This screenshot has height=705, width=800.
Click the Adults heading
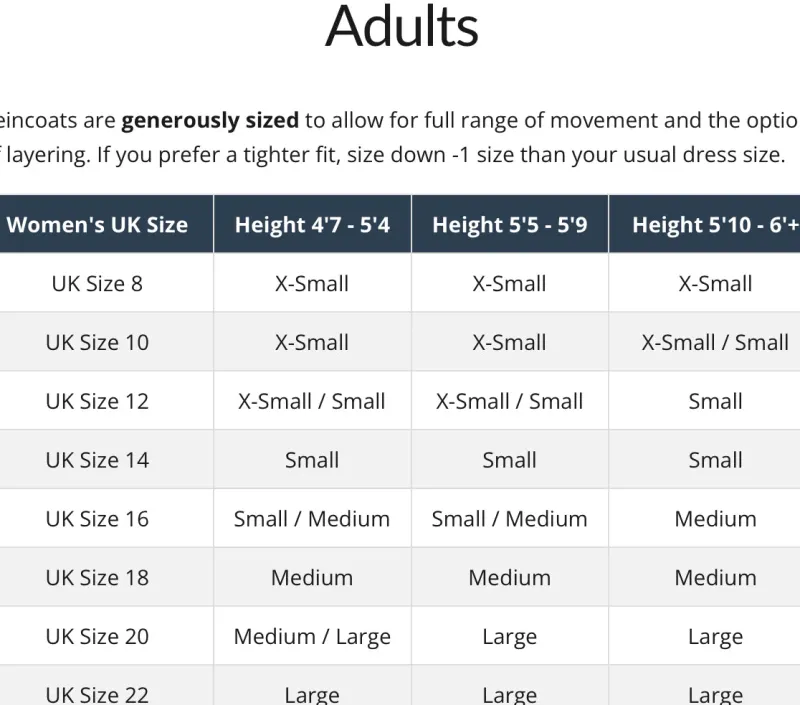pyautogui.click(x=402, y=28)
